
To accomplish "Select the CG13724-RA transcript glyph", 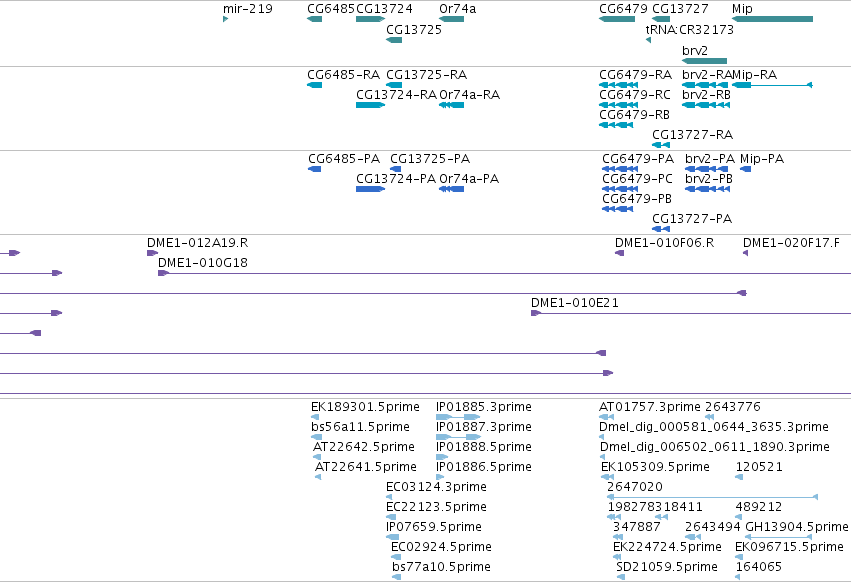I will point(371,105).
